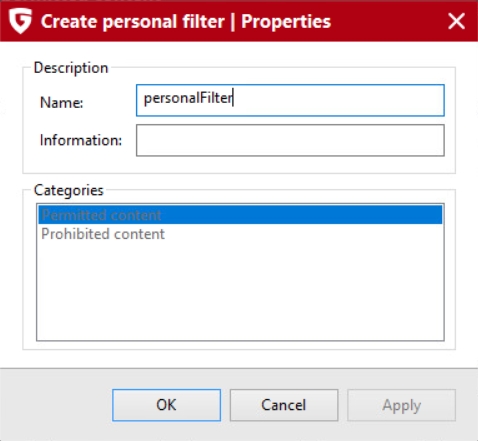Confirm the filter with OK
The height and width of the screenshot is (441, 478).
tap(166, 405)
